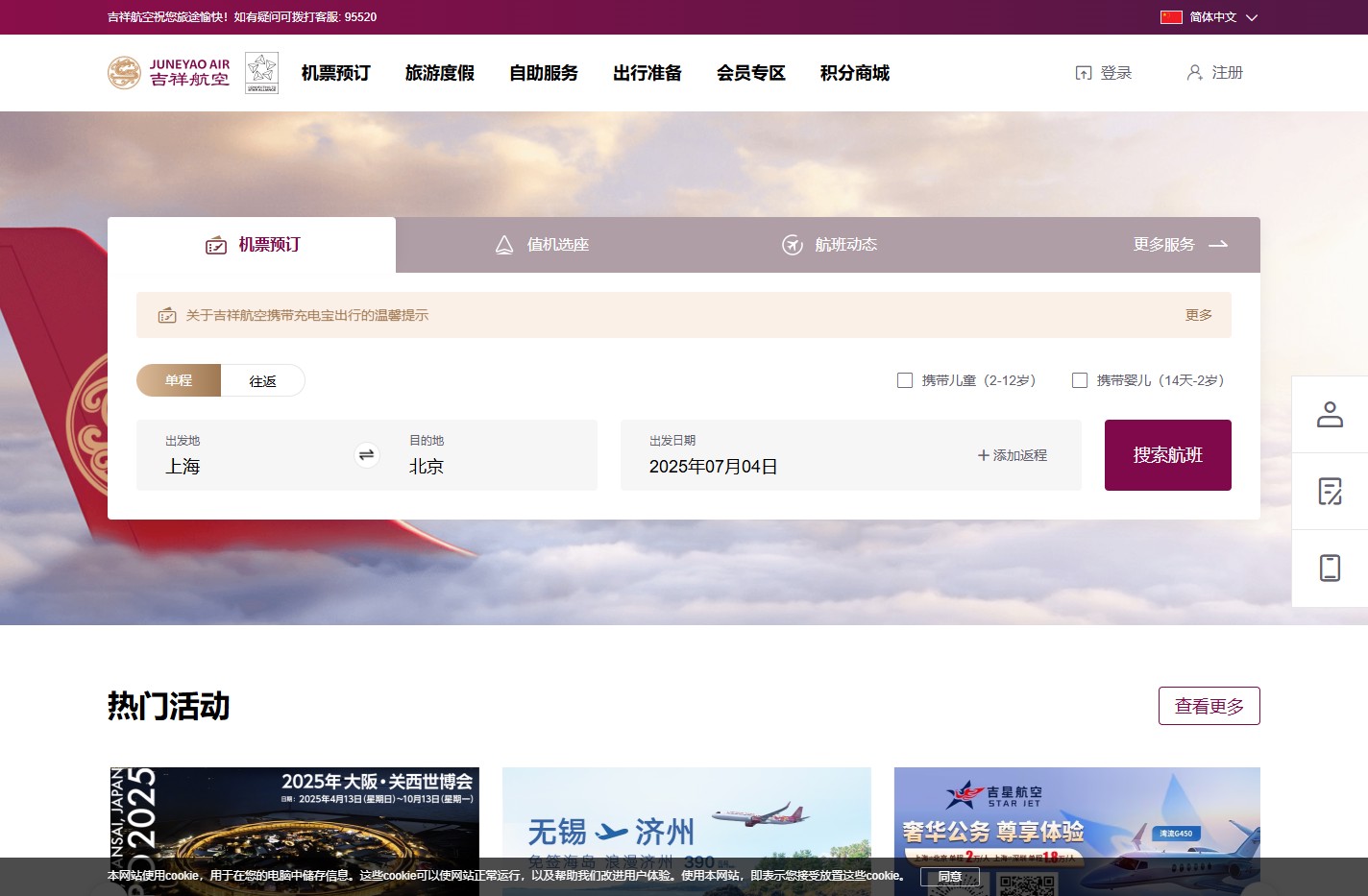Open the mobile app side icon
The image size is (1368, 896).
coord(1330,569)
